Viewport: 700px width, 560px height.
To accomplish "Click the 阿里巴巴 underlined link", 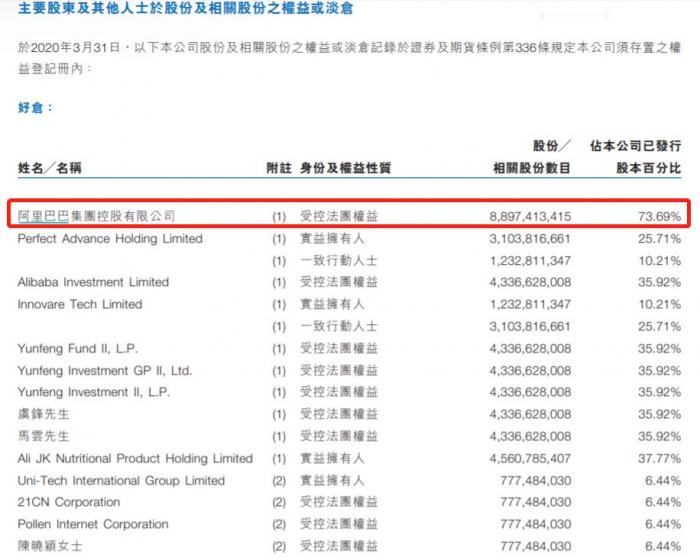I will pyautogui.click(x=43, y=216).
